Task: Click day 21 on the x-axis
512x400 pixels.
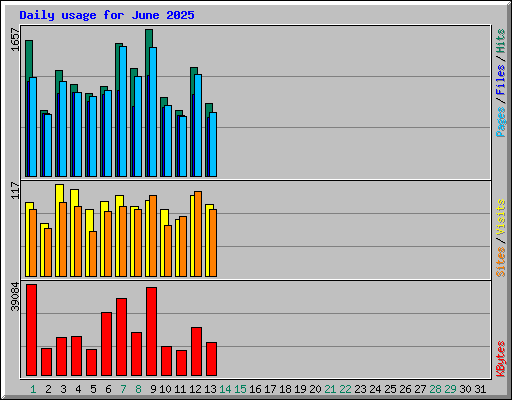Action: (330, 389)
